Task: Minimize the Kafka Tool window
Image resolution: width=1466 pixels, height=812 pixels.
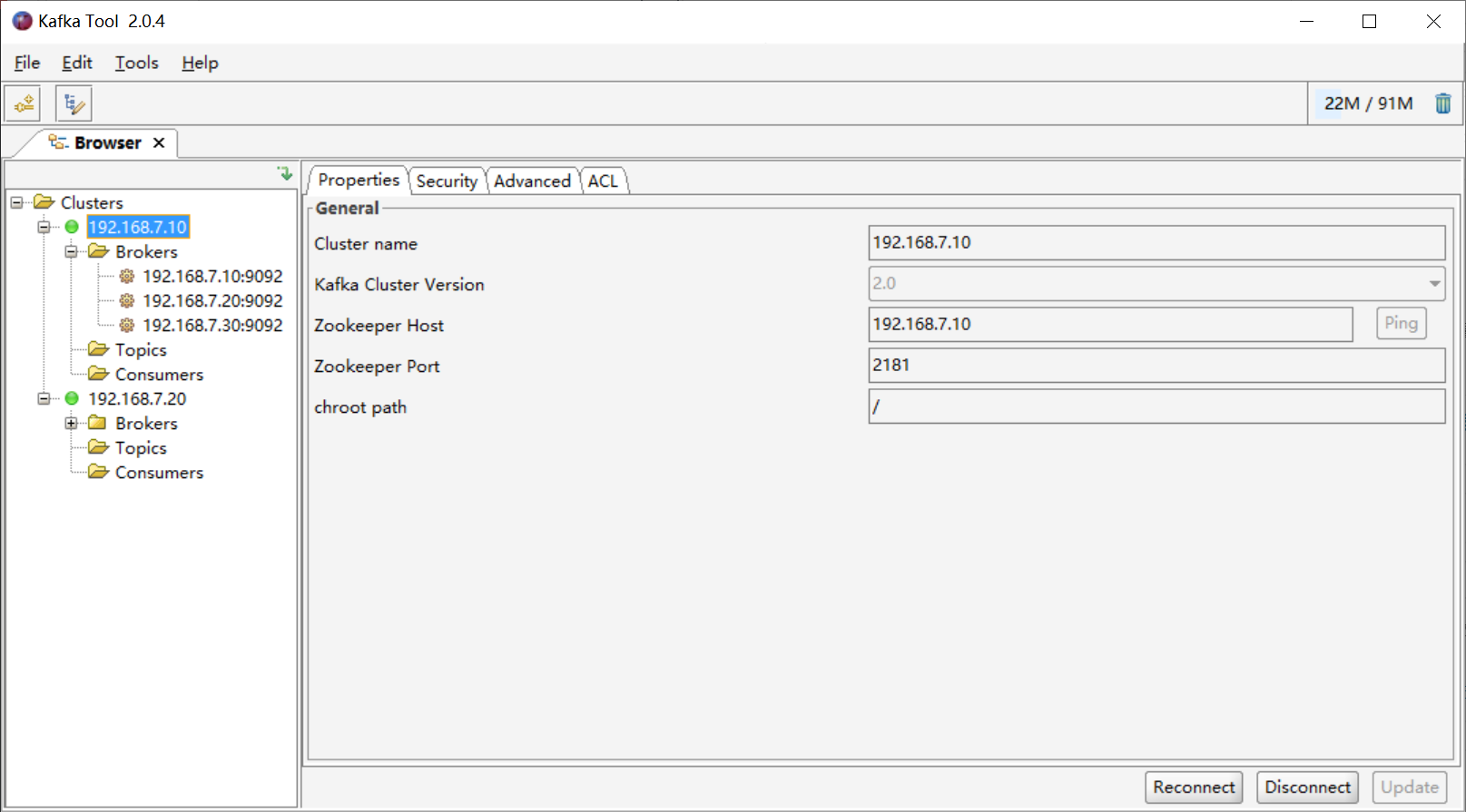Action: [x=1307, y=21]
